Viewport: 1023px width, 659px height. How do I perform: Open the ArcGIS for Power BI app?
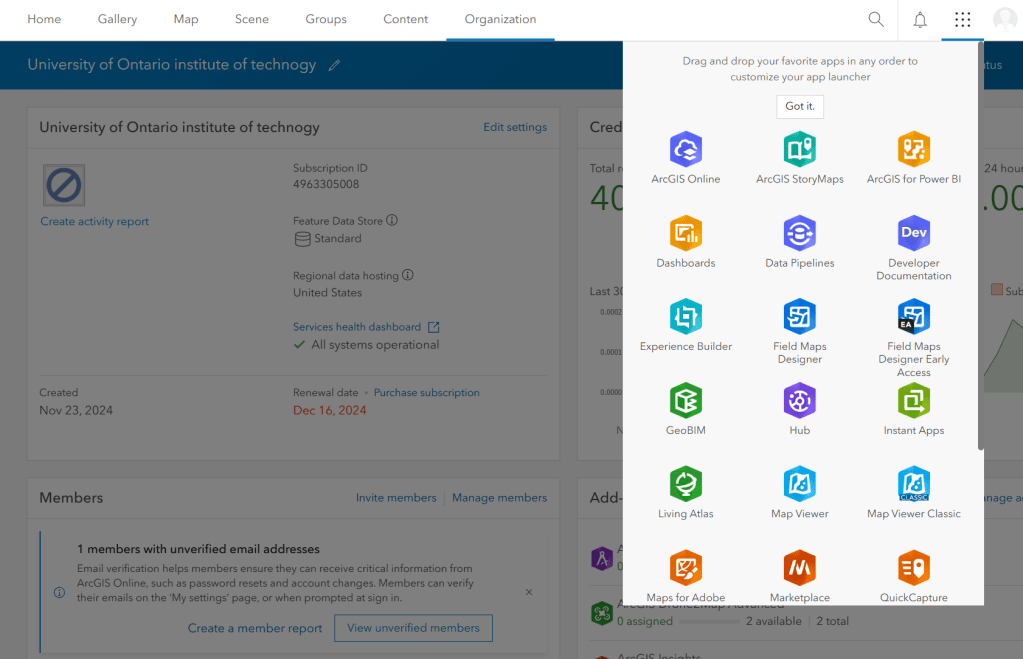click(913, 150)
